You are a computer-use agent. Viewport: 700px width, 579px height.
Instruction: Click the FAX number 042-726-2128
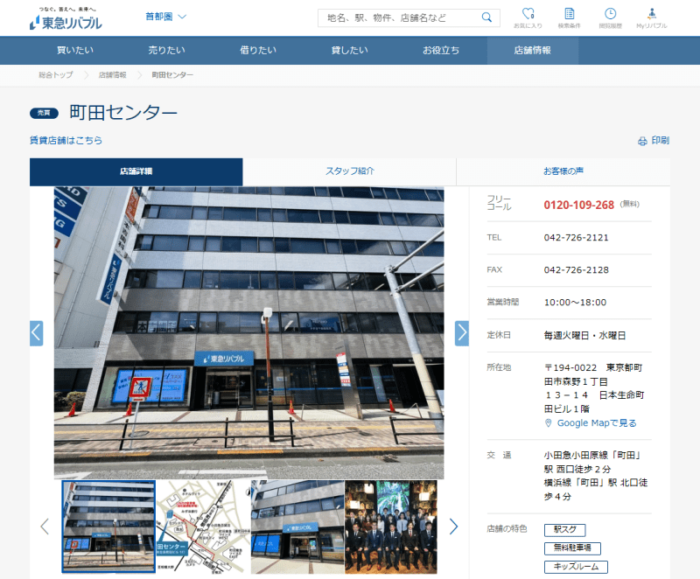(576, 270)
